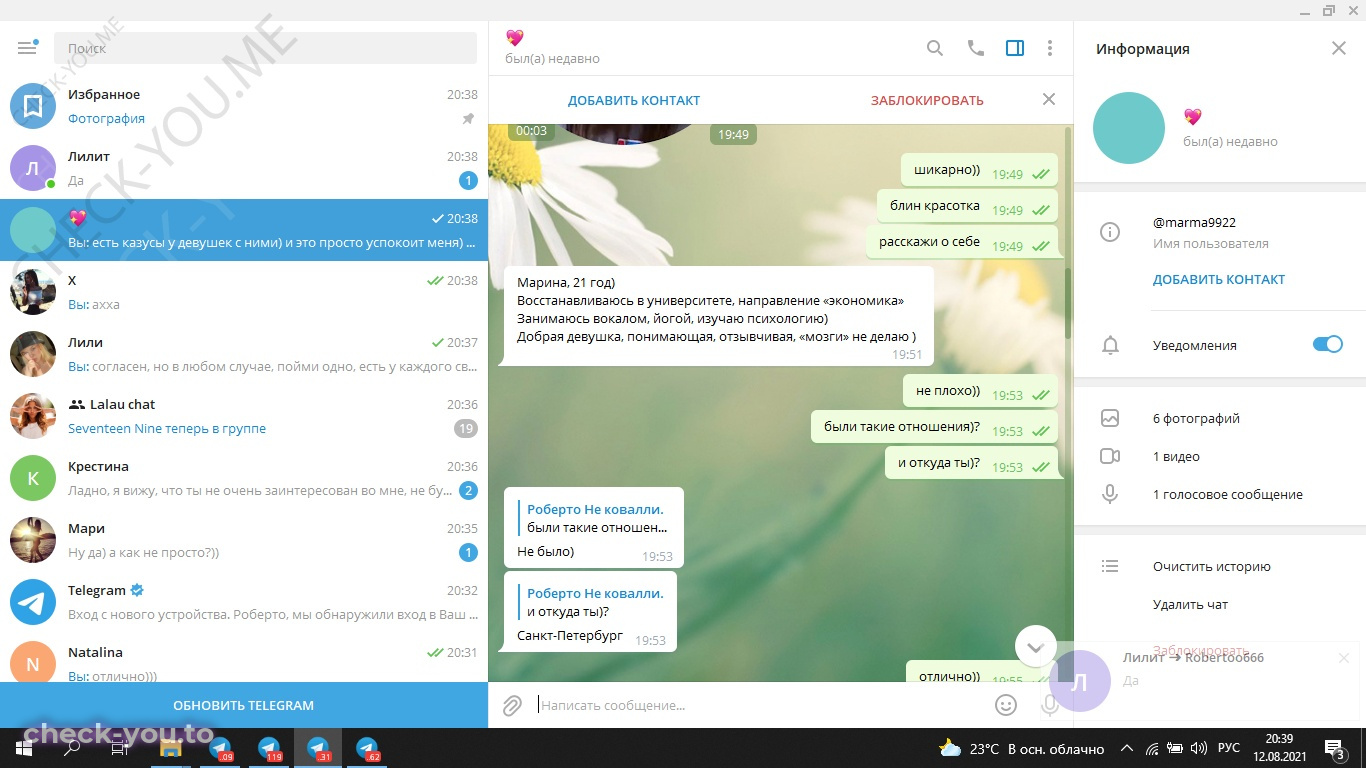Open the weather widget on taskbar
Image resolution: width=1366 pixels, height=768 pixels.
point(1021,748)
